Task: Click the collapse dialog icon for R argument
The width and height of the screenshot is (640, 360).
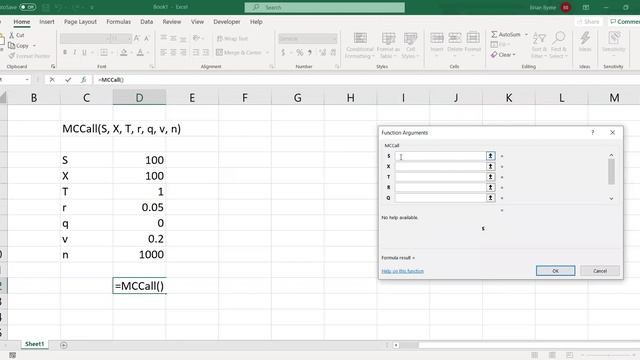Action: pos(490,187)
